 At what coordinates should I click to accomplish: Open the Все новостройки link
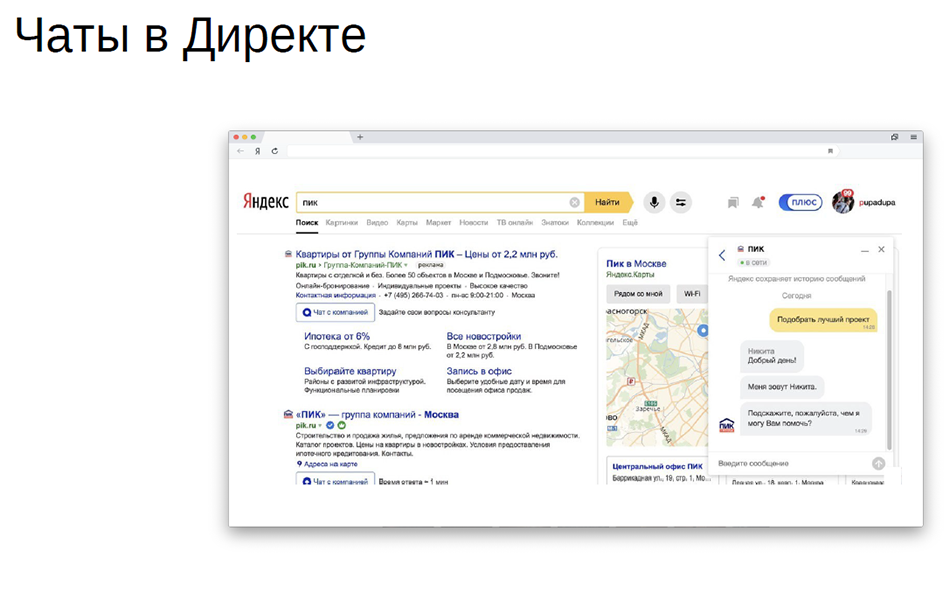483,336
